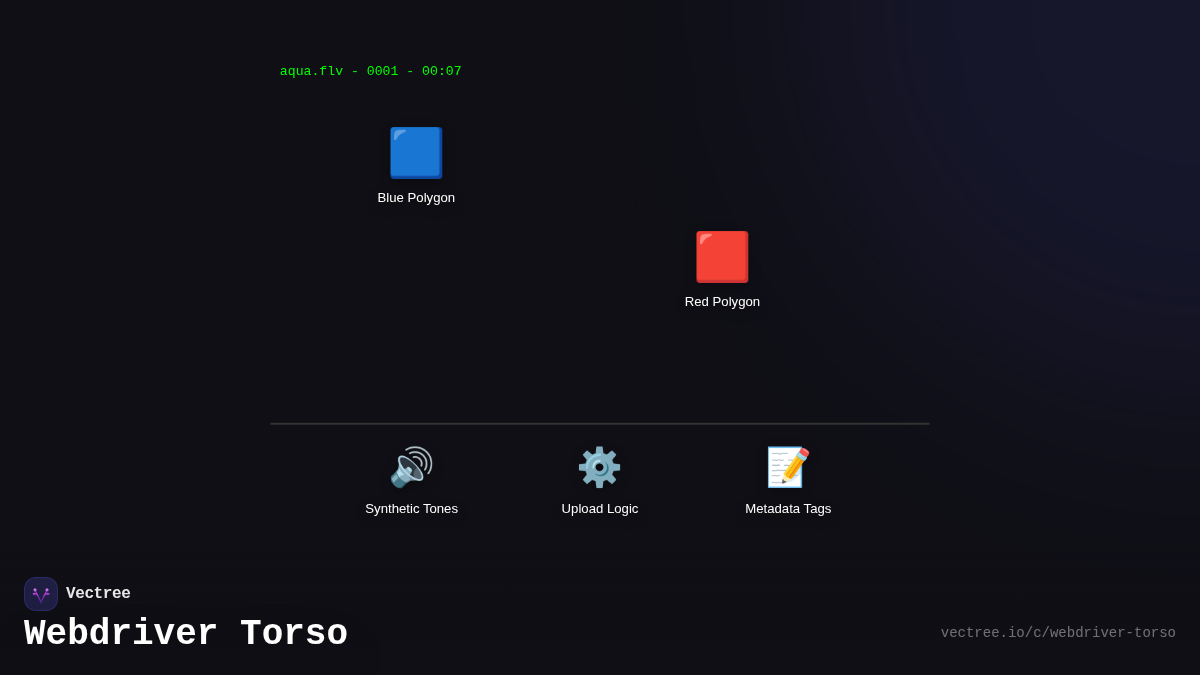Click the Metadata Tags label
Viewport: 1200px width, 675px height.
pos(787,508)
